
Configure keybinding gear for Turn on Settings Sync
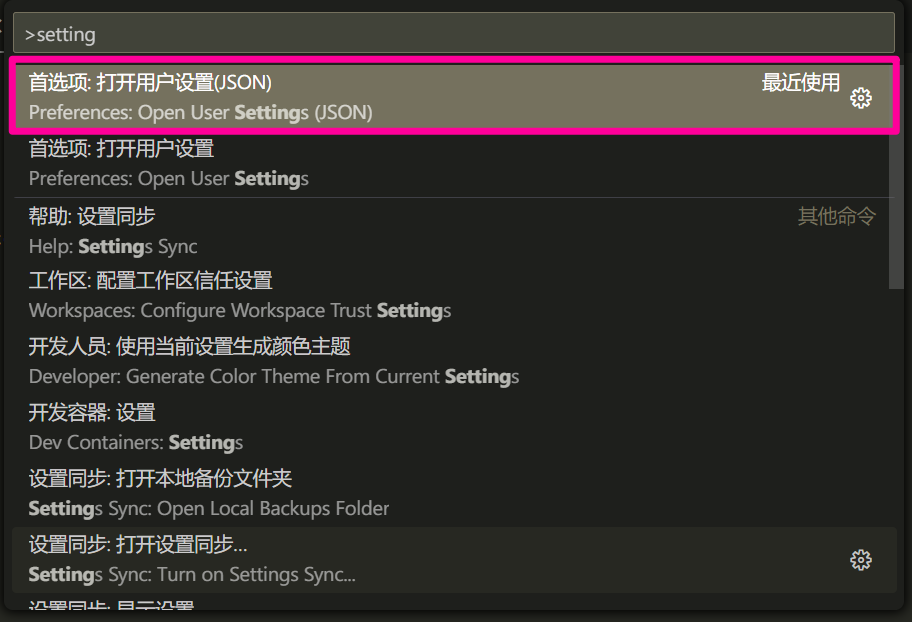tap(860, 560)
